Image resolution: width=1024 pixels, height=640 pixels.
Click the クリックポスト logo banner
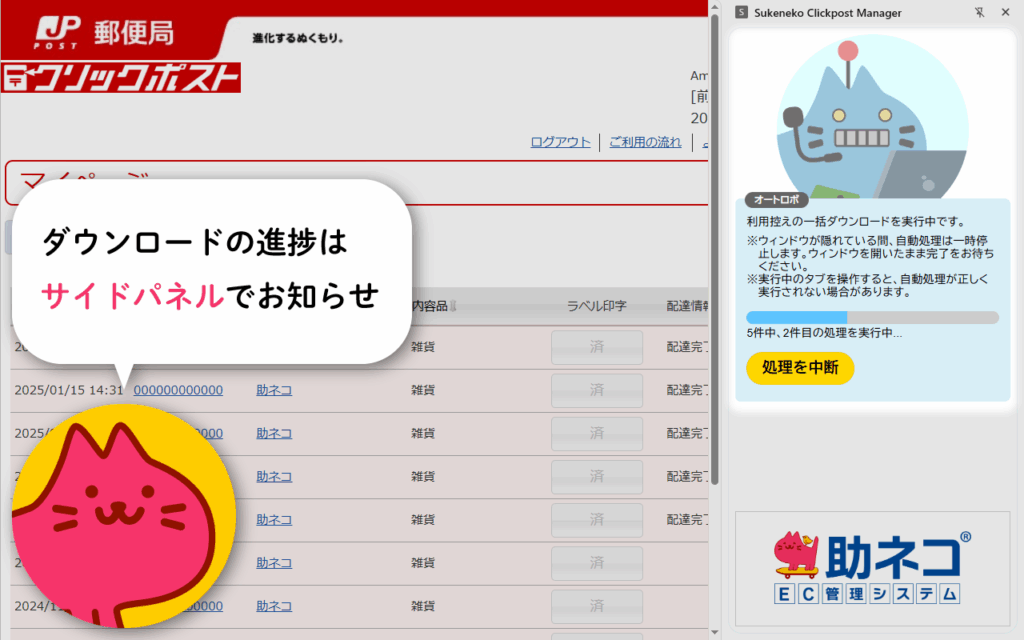(x=121, y=78)
